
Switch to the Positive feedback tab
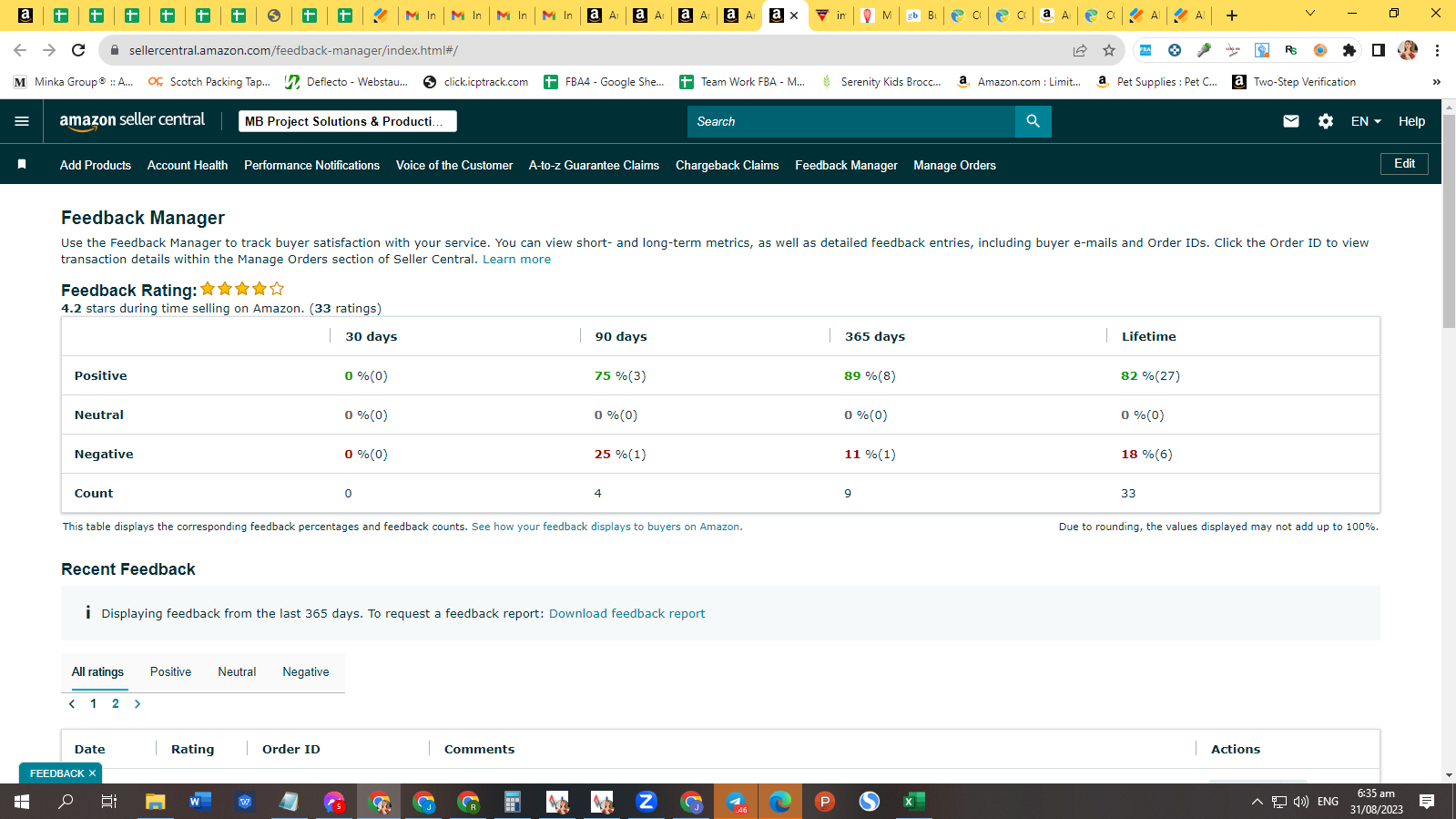pos(170,672)
